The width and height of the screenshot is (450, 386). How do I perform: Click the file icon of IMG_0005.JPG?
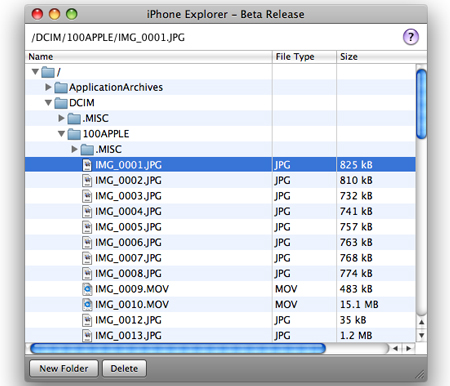tap(87, 227)
